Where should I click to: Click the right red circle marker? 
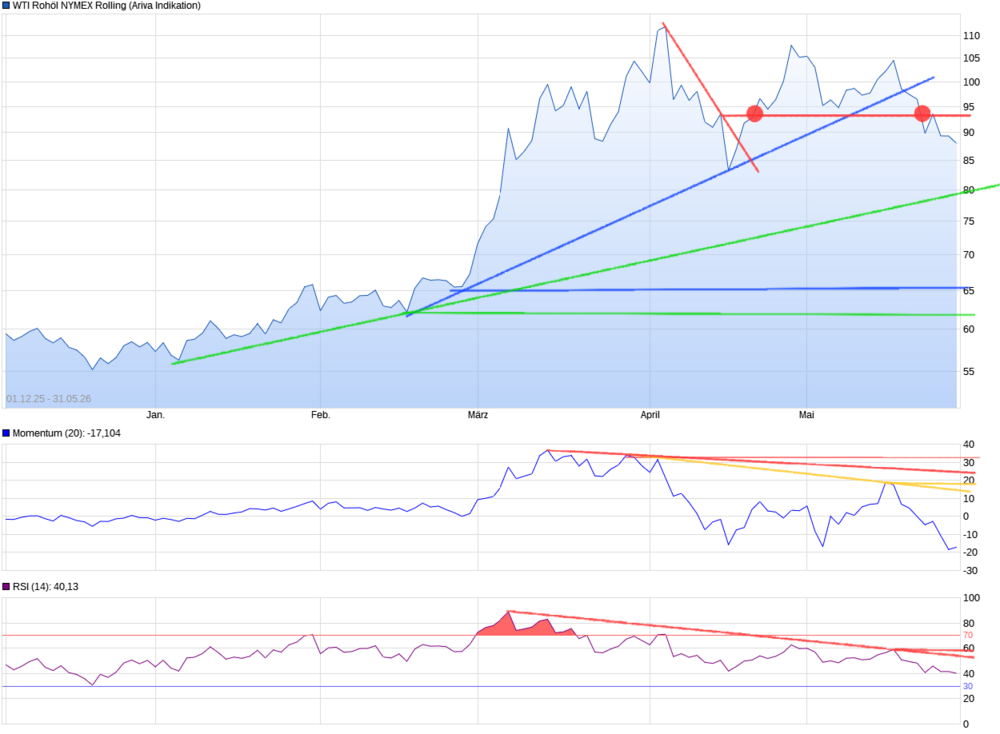(922, 114)
